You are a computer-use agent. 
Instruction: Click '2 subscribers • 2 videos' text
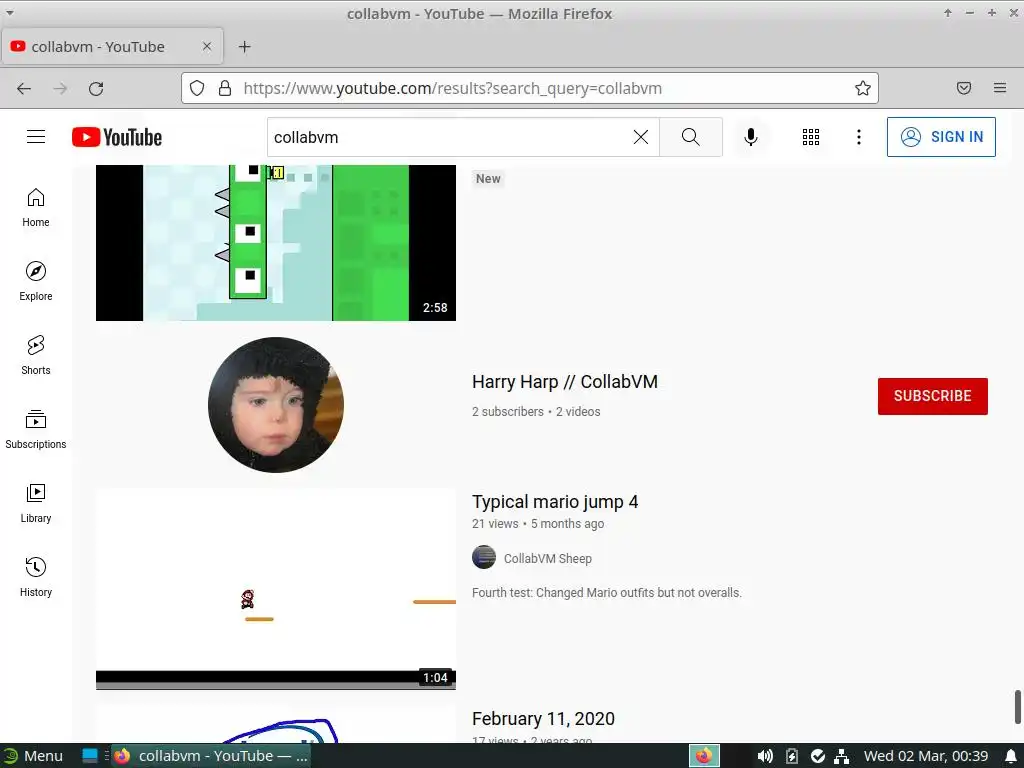point(536,411)
